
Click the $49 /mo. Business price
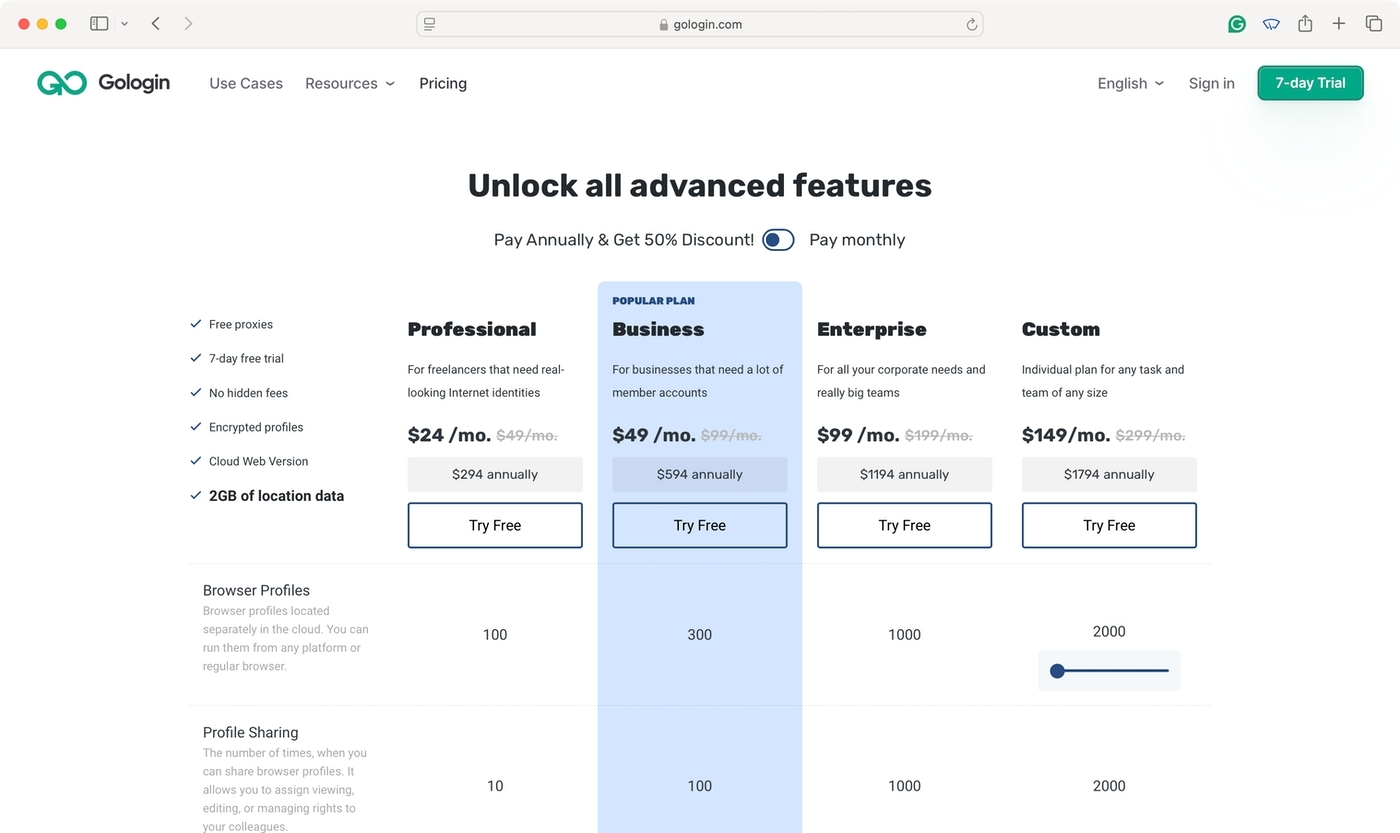point(654,435)
